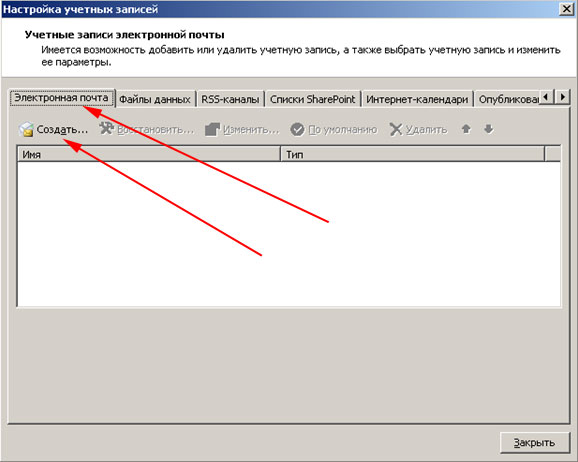Image resolution: width=578 pixels, height=462 pixels.
Task: Move account up with up arrow
Action: pyautogui.click(x=466, y=129)
